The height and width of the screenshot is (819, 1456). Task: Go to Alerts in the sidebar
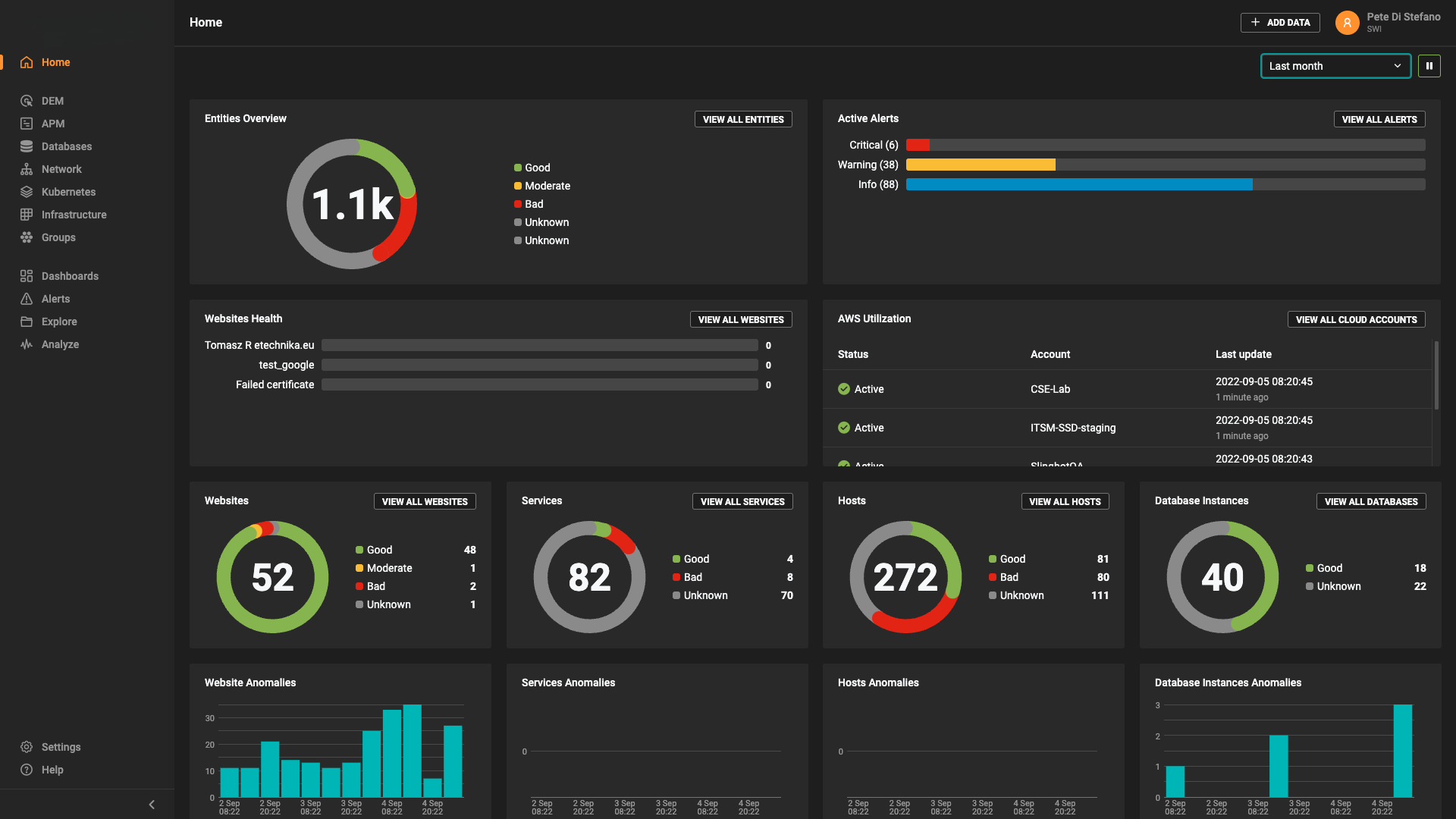[55, 299]
